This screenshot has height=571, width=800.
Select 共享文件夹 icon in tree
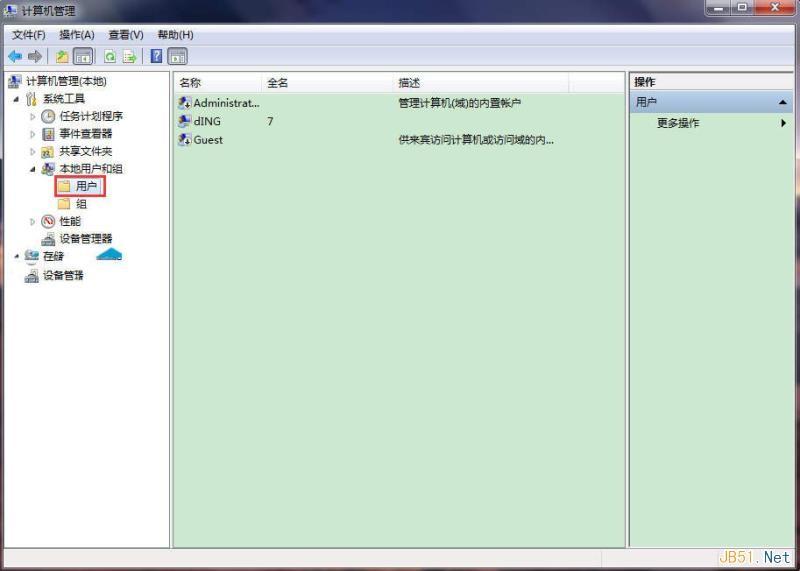coord(48,152)
